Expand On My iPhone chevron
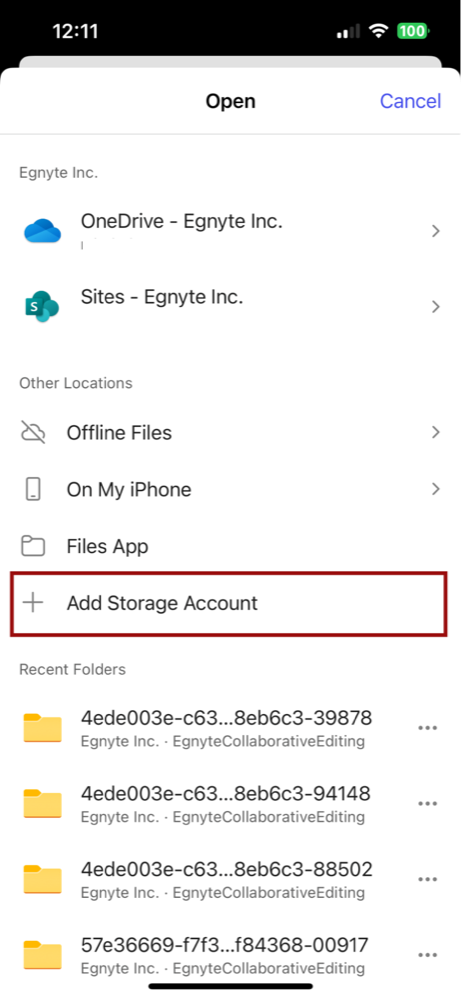The width and height of the screenshot is (461, 999). point(436,489)
